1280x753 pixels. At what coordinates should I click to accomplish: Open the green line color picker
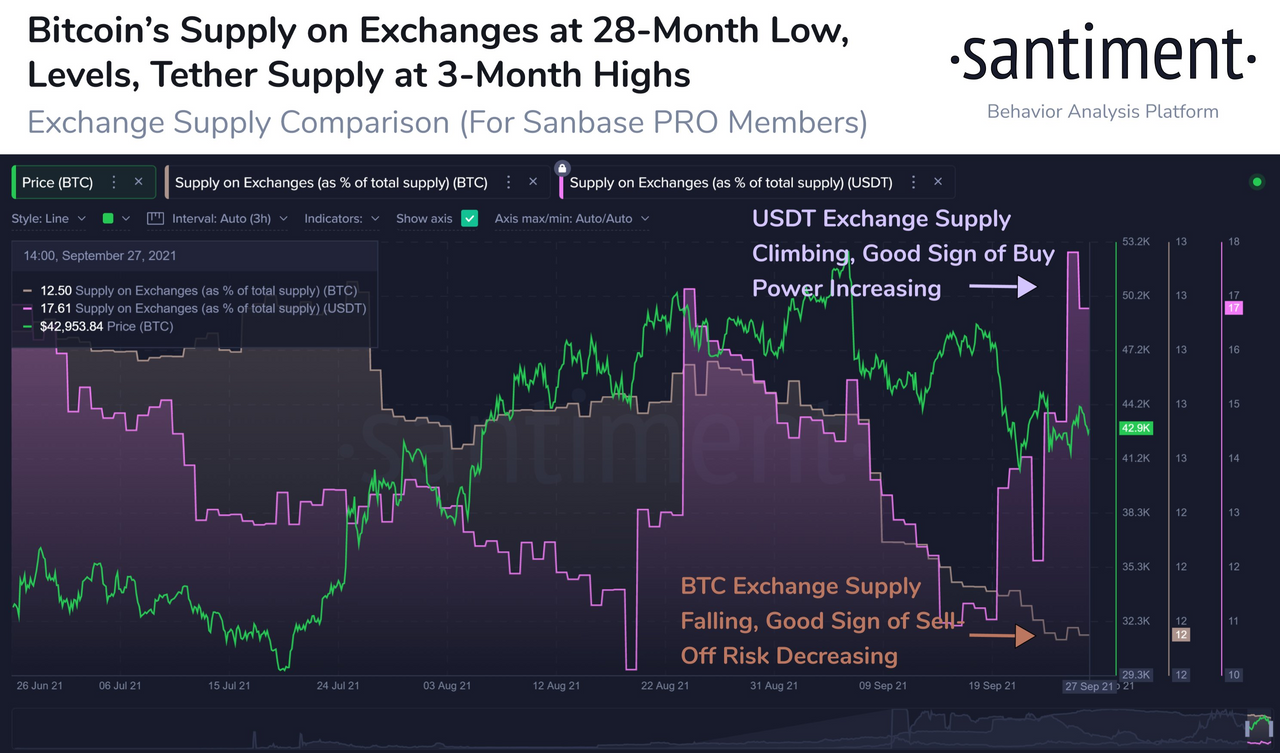pyautogui.click(x=116, y=218)
